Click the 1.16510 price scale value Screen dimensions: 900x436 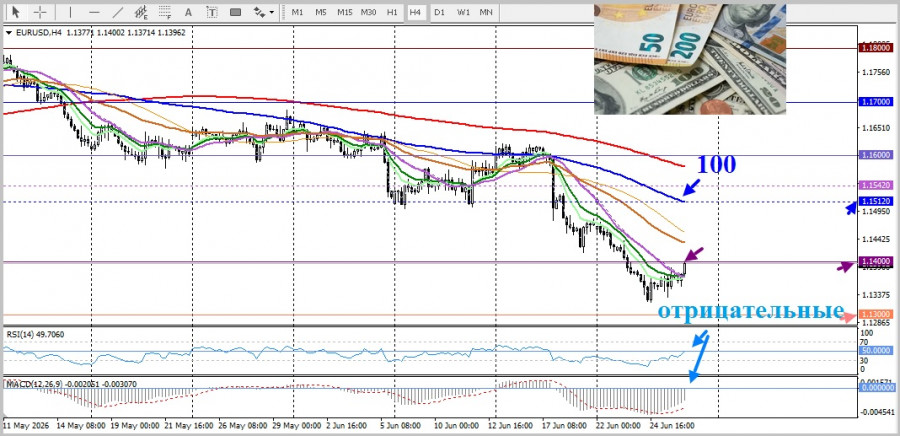(875, 128)
